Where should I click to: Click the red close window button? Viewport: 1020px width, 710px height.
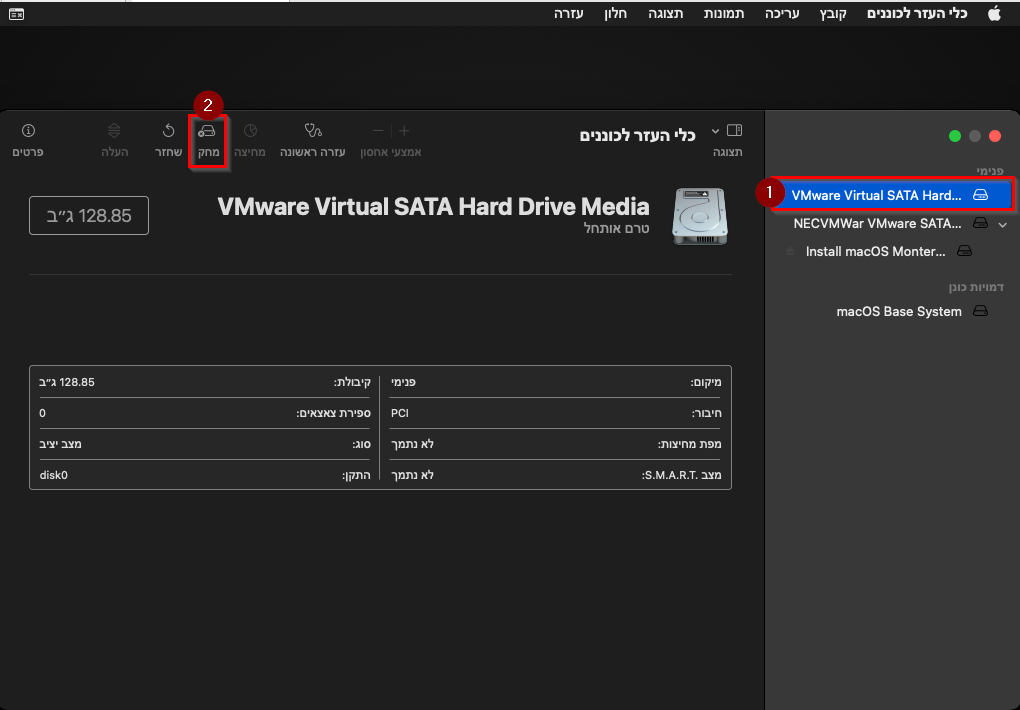pyautogui.click(x=995, y=136)
